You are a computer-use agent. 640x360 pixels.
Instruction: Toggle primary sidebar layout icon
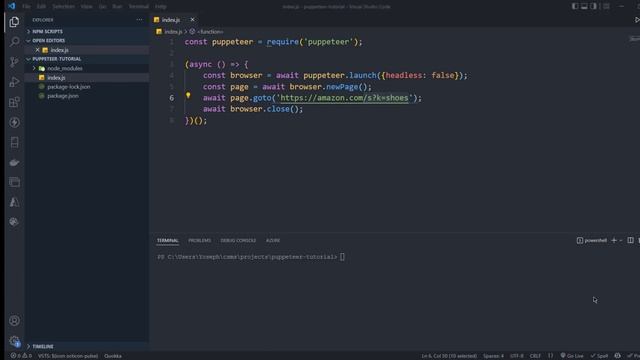[575, 6]
